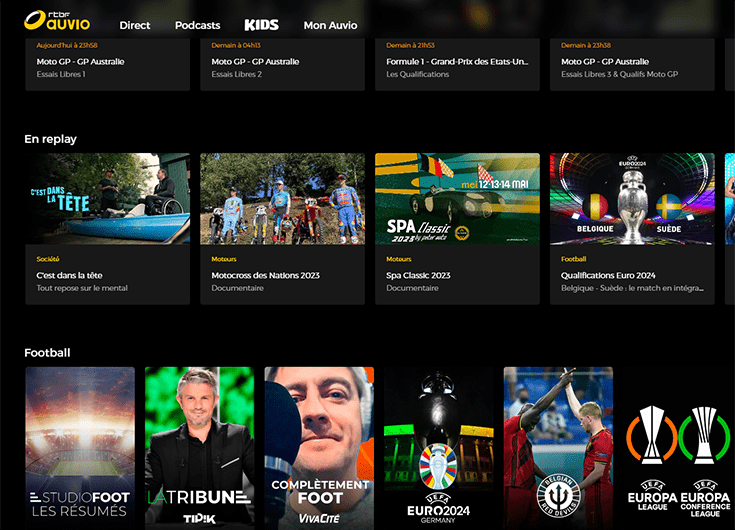Open C'est dans la tête thumbnail
735x530 pixels.
point(108,199)
